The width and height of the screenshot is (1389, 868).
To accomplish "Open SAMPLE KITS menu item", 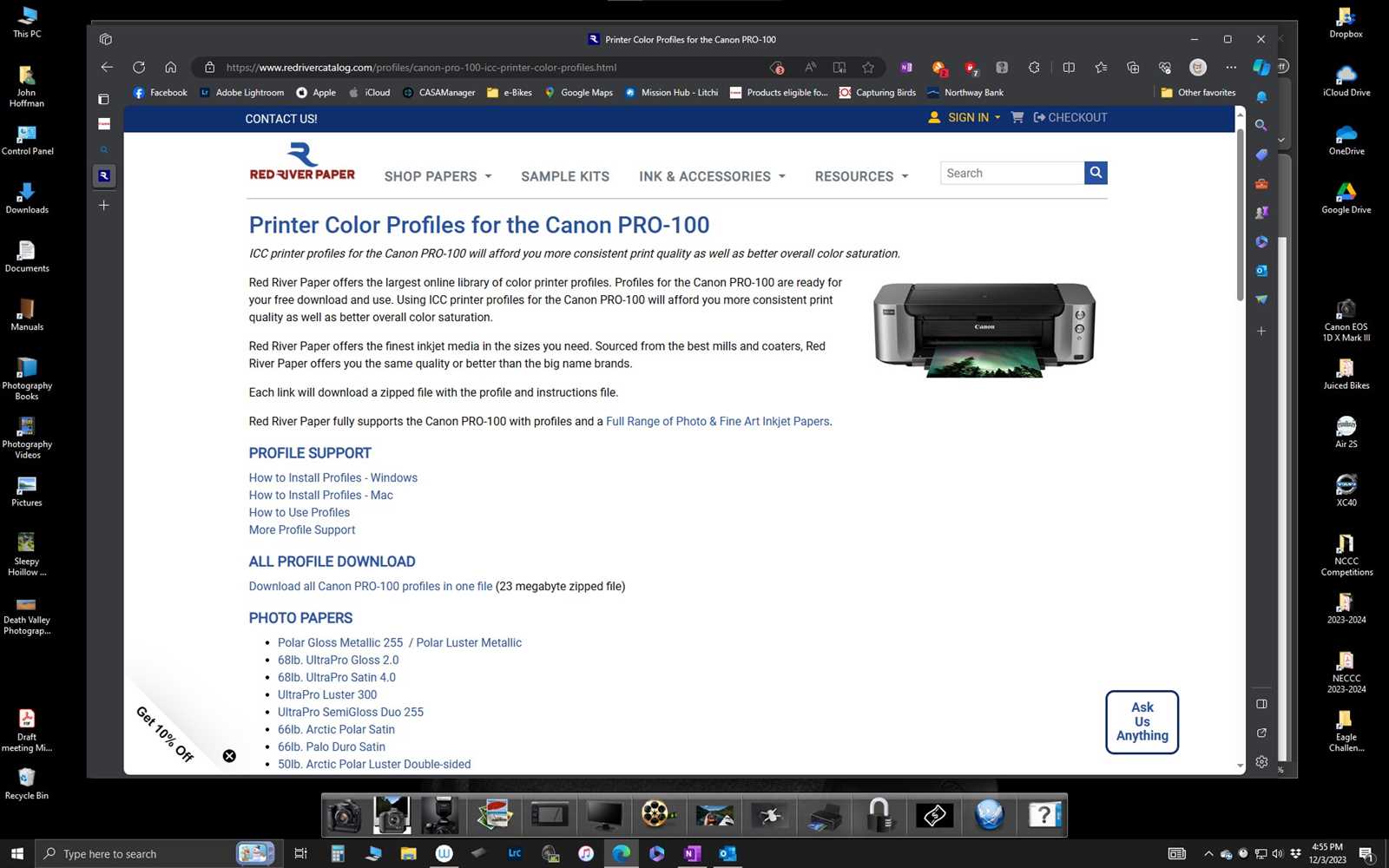I will coord(565,176).
